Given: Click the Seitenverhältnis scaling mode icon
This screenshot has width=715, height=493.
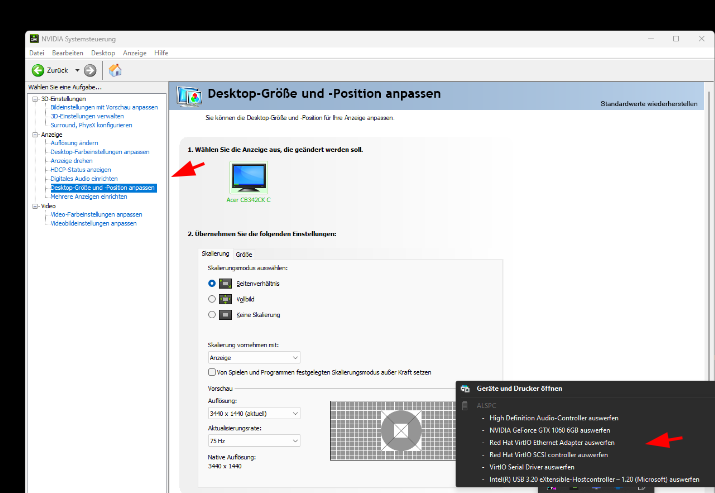Looking at the screenshot, I should [x=225, y=284].
